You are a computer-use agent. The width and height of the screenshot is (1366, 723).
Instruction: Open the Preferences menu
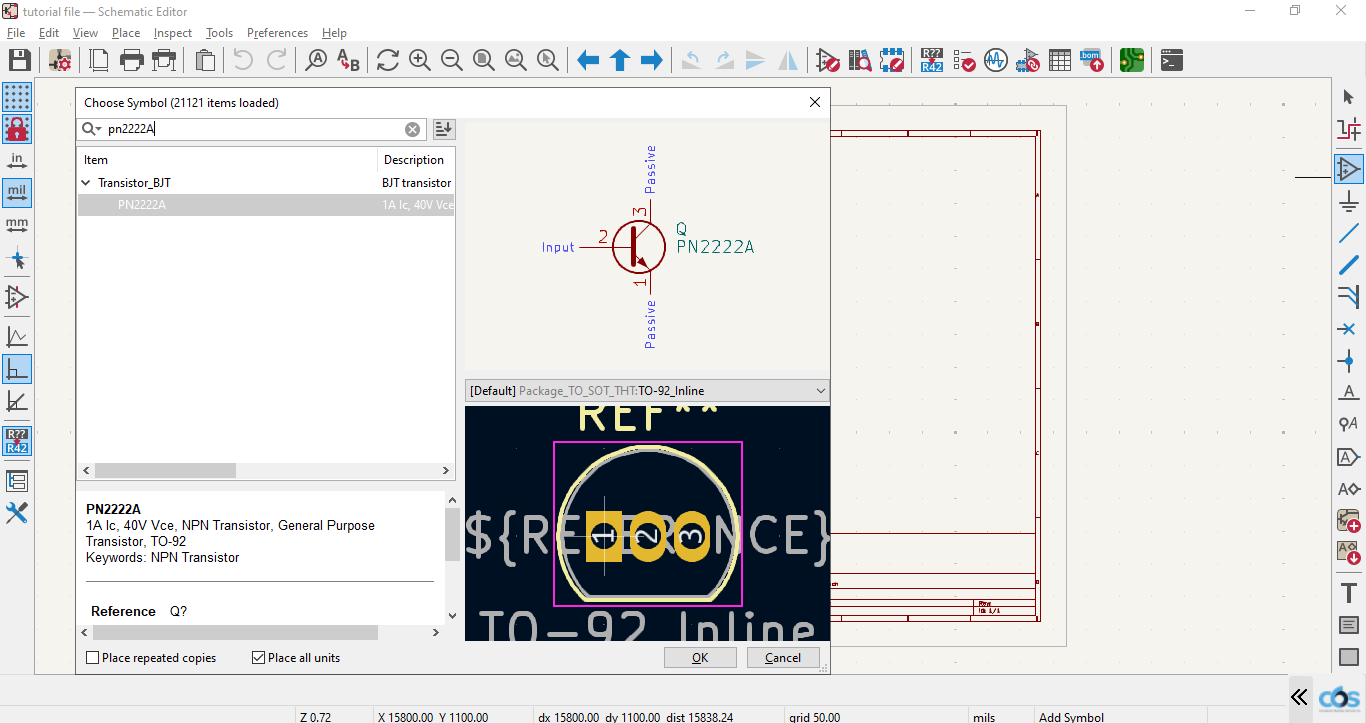click(x=278, y=33)
